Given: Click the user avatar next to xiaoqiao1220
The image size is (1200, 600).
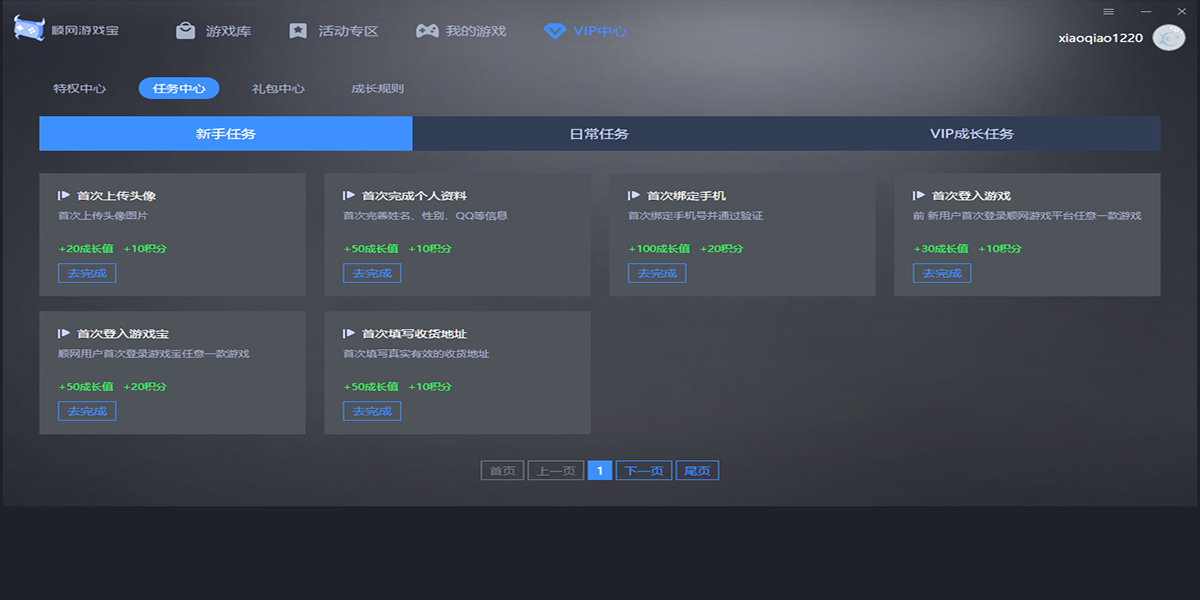Looking at the screenshot, I should coord(1168,37).
